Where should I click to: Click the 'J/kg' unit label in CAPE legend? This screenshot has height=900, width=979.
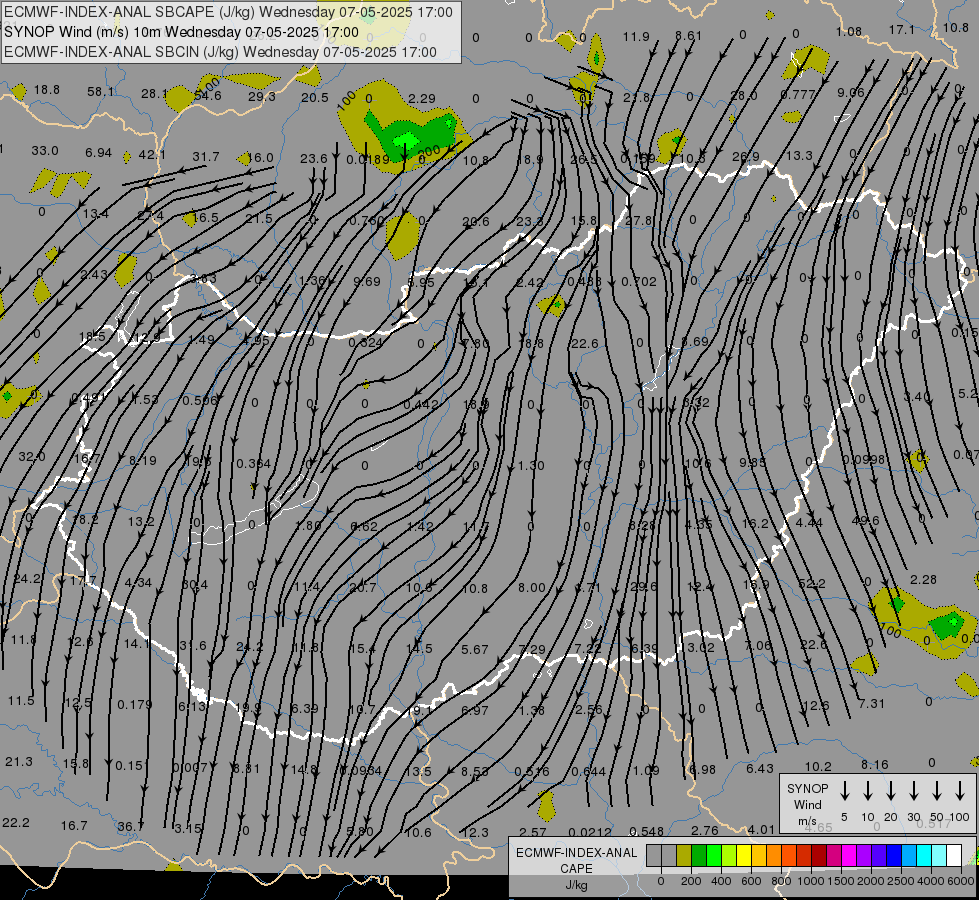(x=576, y=884)
